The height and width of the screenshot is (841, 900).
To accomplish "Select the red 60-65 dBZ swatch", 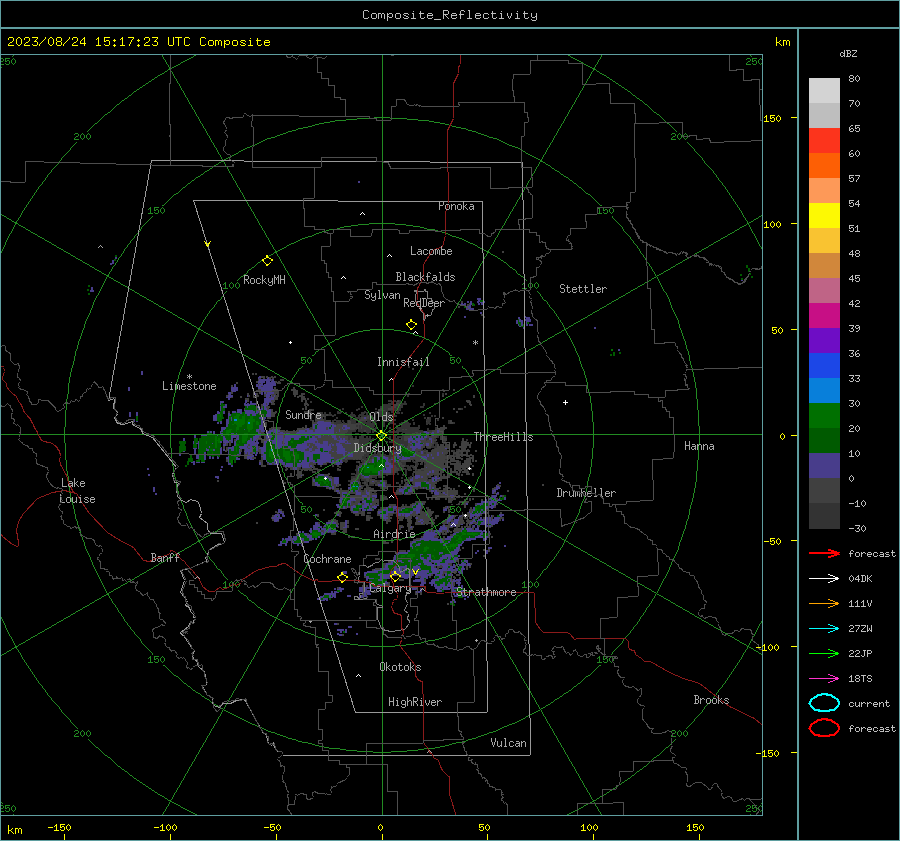I will click(x=824, y=141).
